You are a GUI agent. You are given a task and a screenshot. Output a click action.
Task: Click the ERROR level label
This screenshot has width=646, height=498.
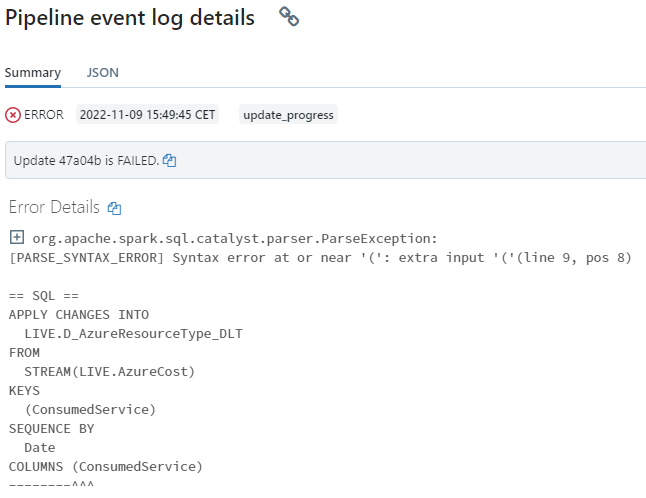44,115
